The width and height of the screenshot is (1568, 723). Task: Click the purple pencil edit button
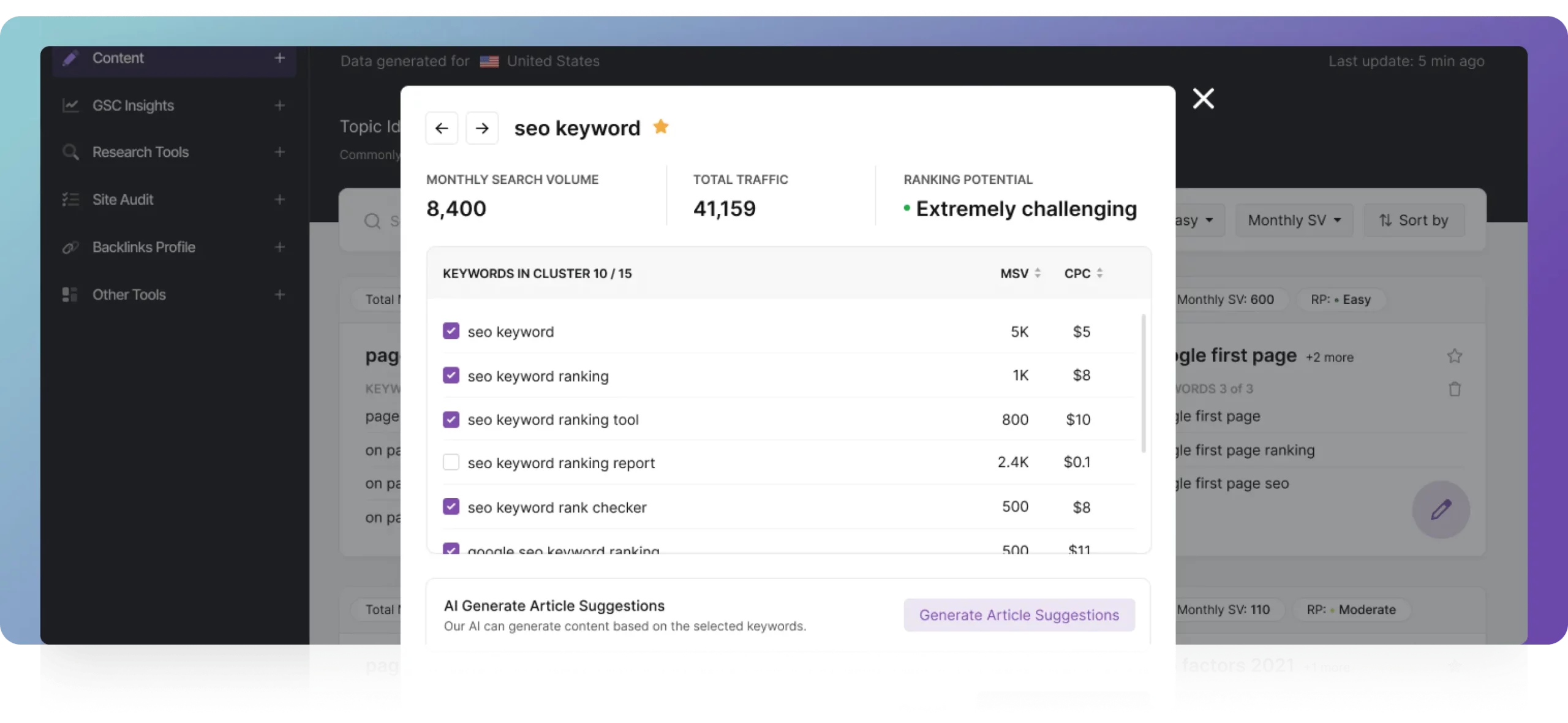pyautogui.click(x=1441, y=510)
